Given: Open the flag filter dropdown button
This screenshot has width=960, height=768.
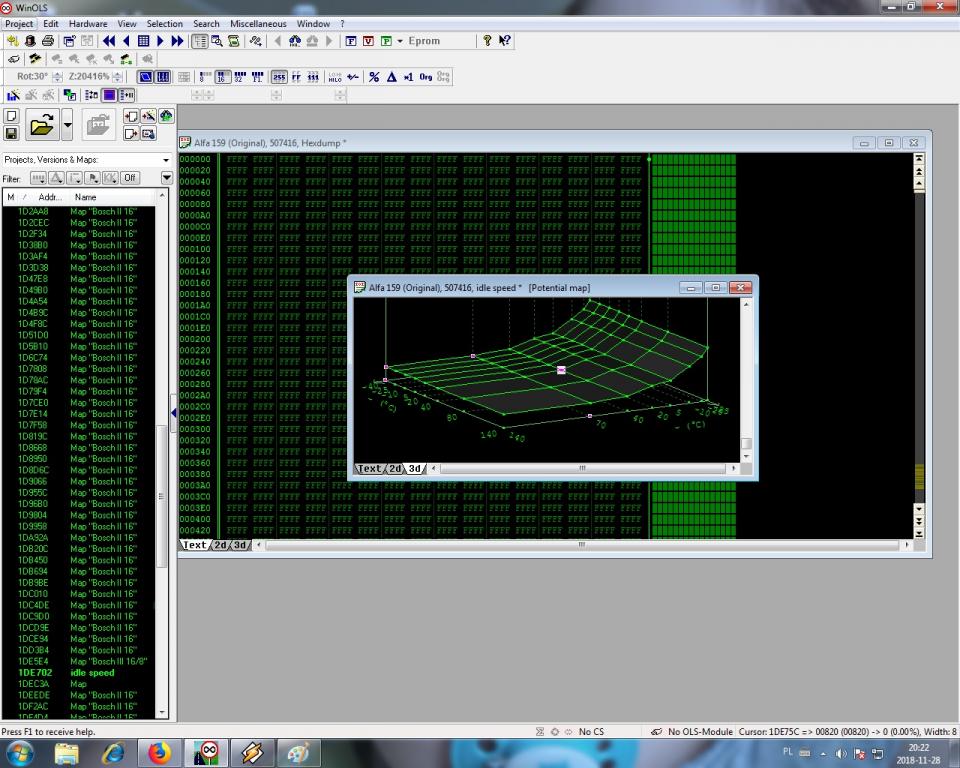Looking at the screenshot, I should [x=92, y=178].
